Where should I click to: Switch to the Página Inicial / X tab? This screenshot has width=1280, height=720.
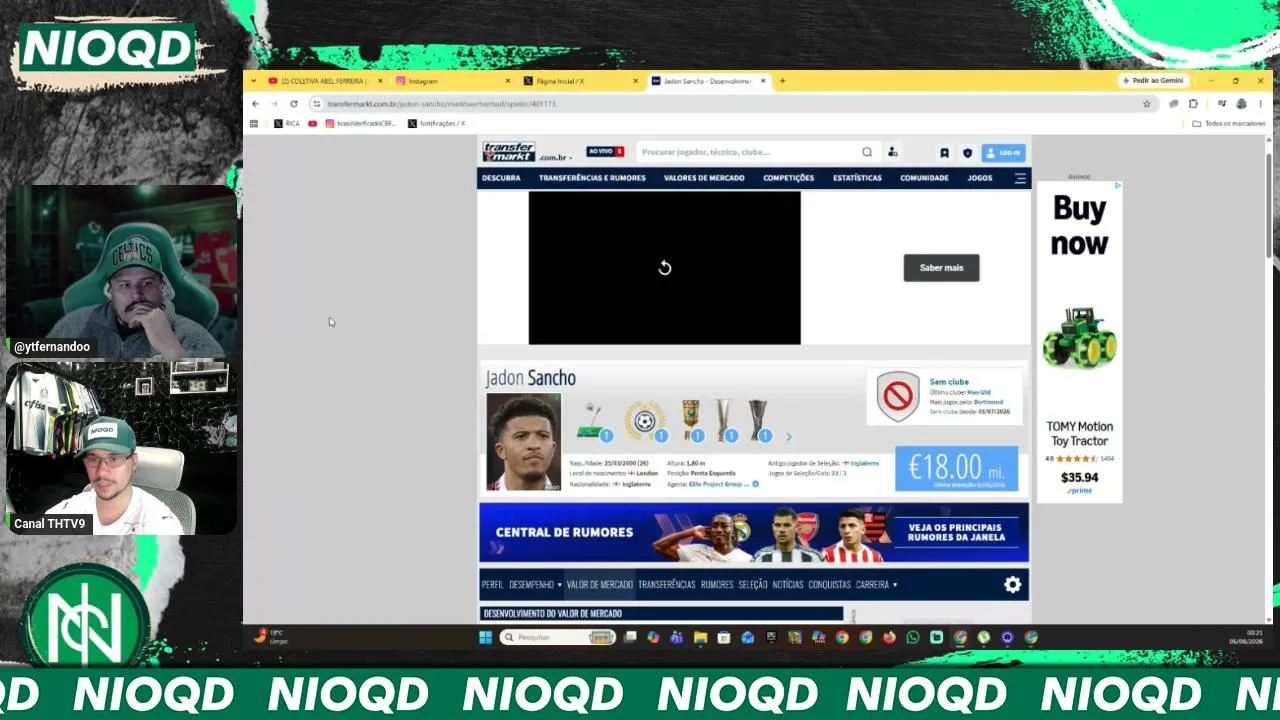click(580, 81)
